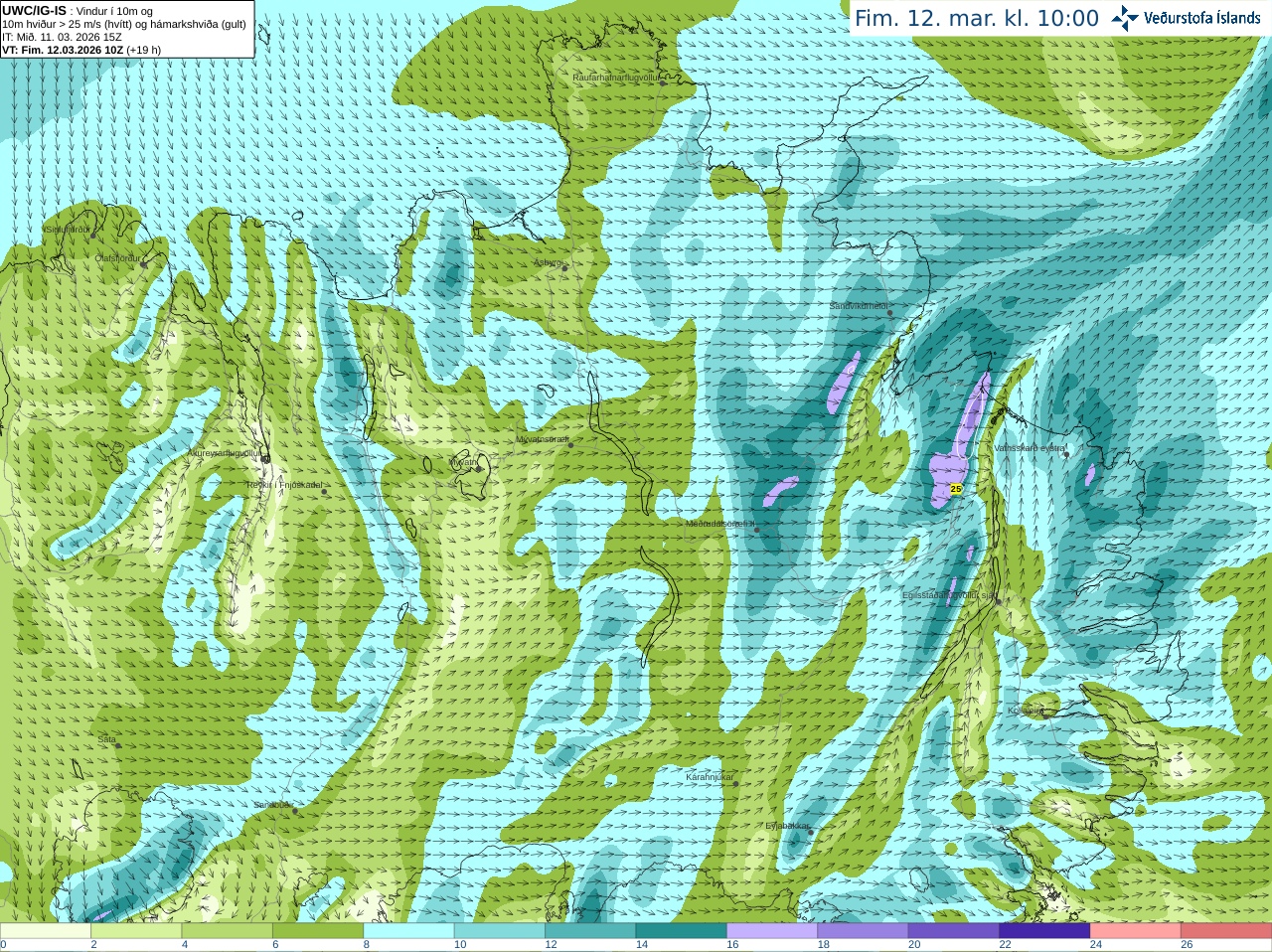Select the Ásbyrgi station dot
The width and height of the screenshot is (1272, 952).
565,268
